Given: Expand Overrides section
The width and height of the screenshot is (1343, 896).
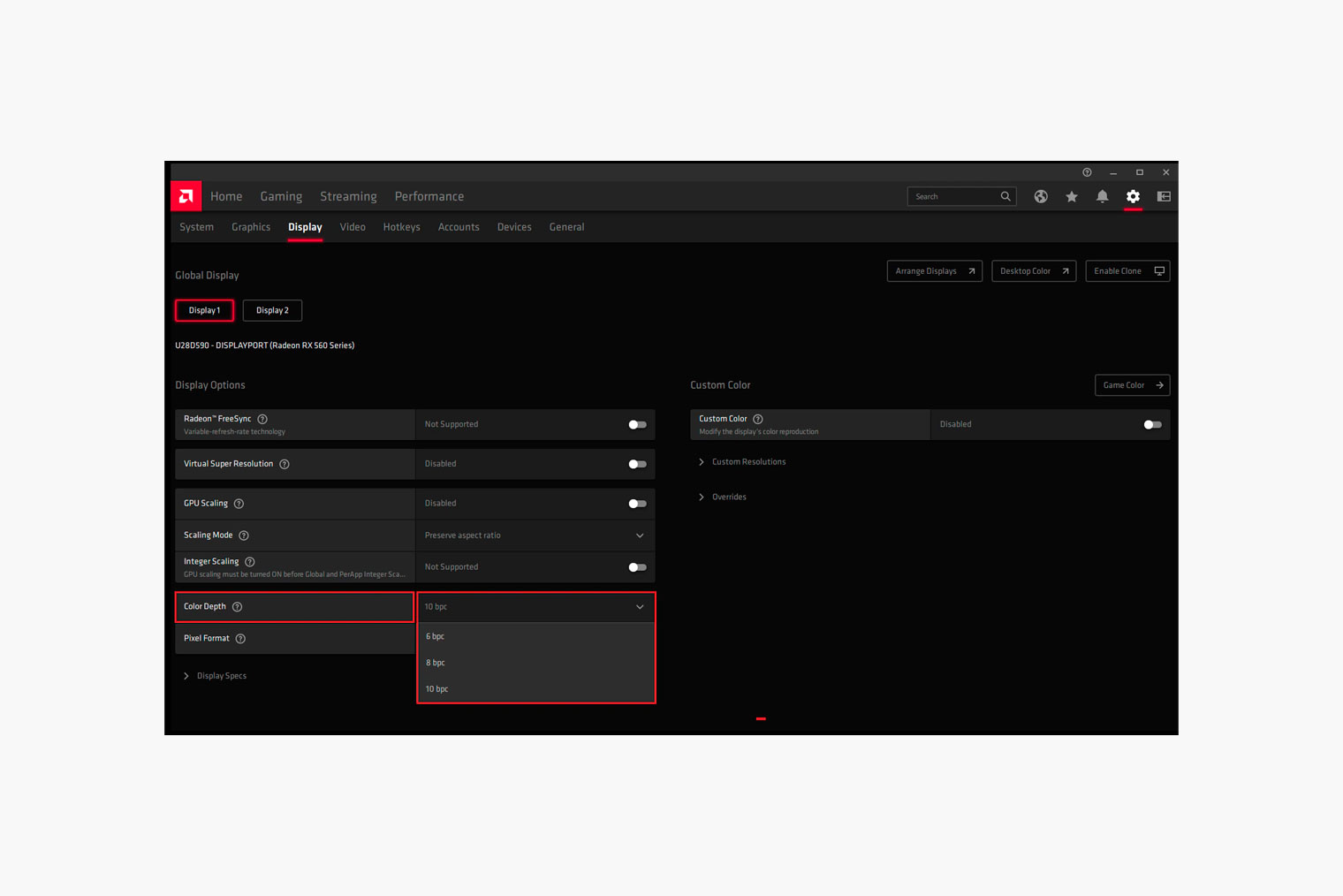Looking at the screenshot, I should pos(723,497).
